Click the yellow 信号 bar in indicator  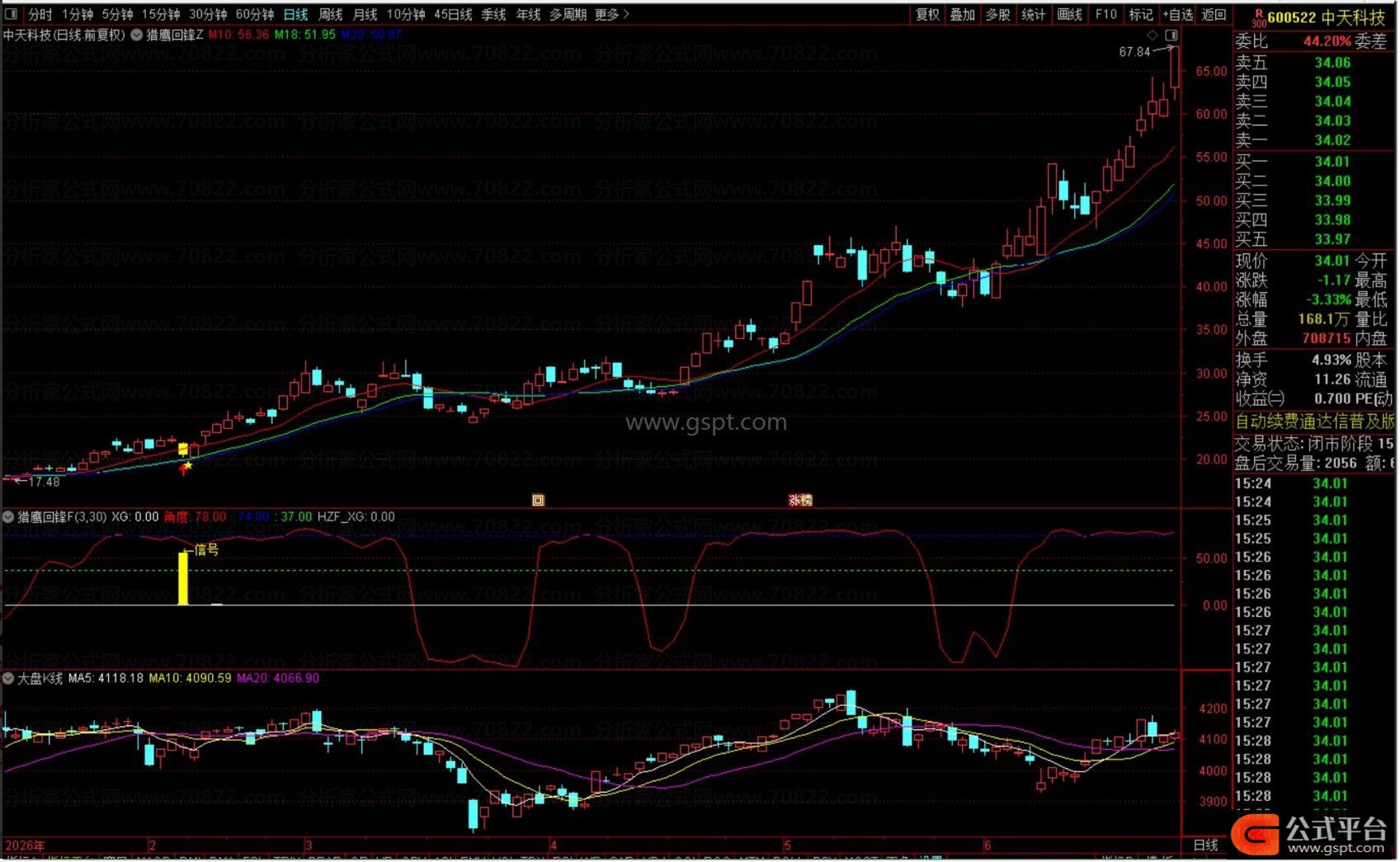(183, 578)
